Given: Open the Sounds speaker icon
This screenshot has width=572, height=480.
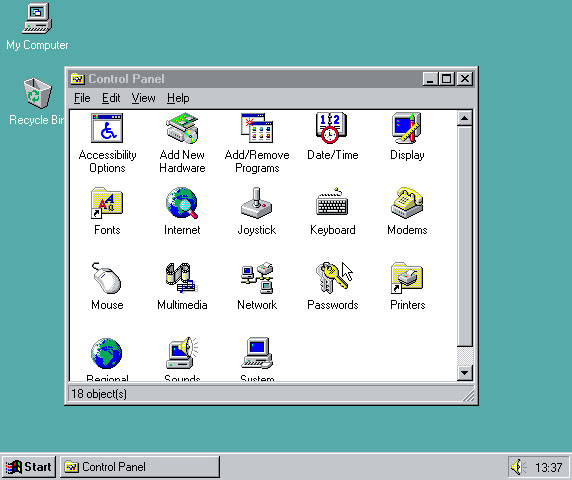Looking at the screenshot, I should click(182, 353).
